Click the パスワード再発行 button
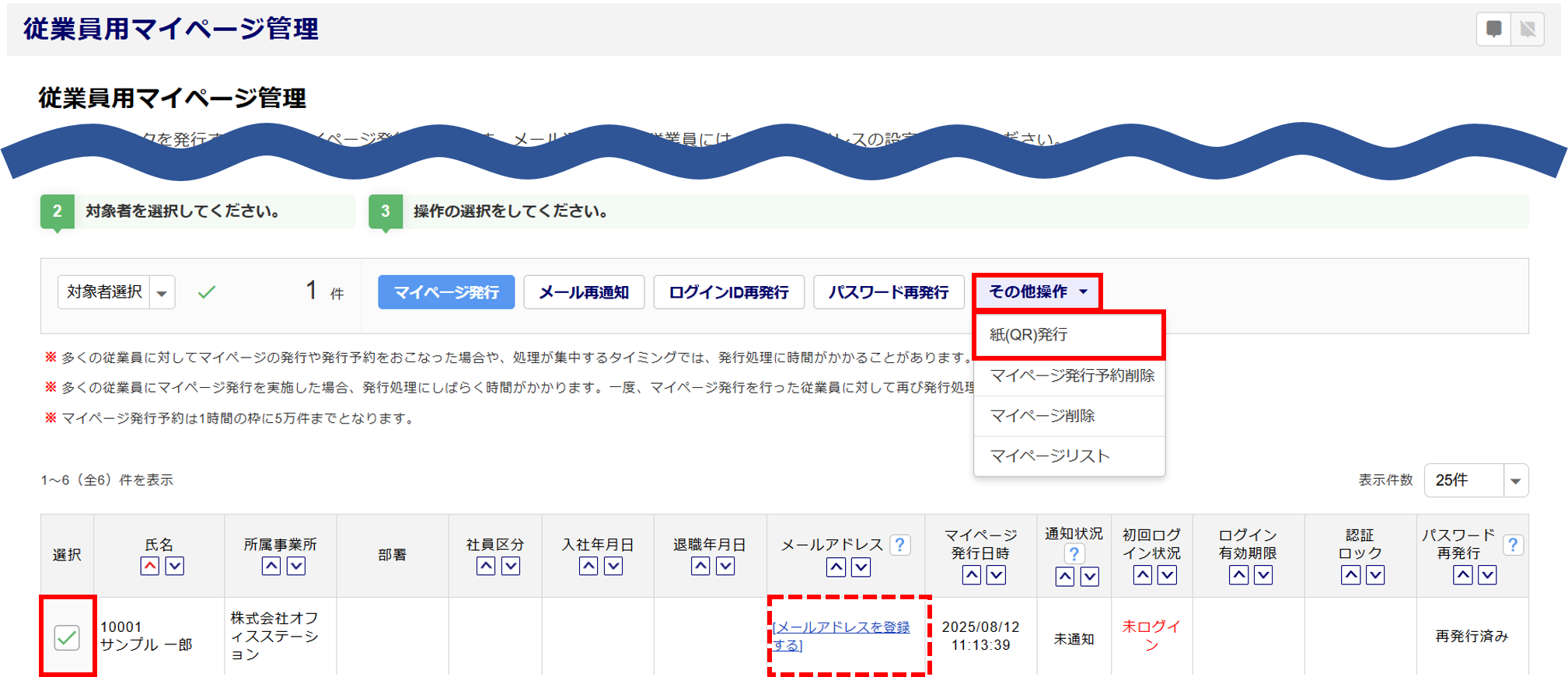1568x677 pixels. tap(888, 292)
